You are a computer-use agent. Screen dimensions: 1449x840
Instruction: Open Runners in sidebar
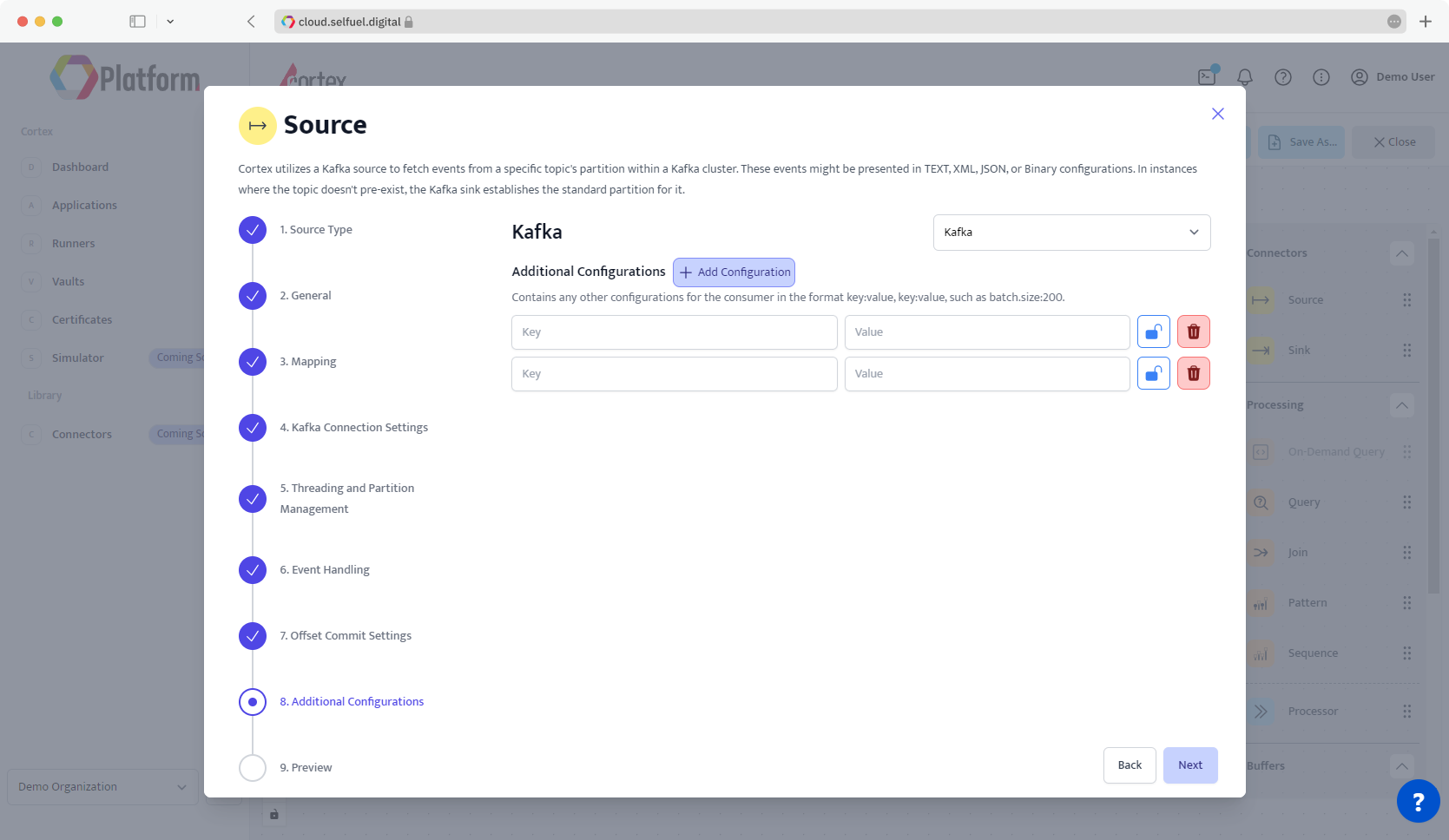pos(73,243)
